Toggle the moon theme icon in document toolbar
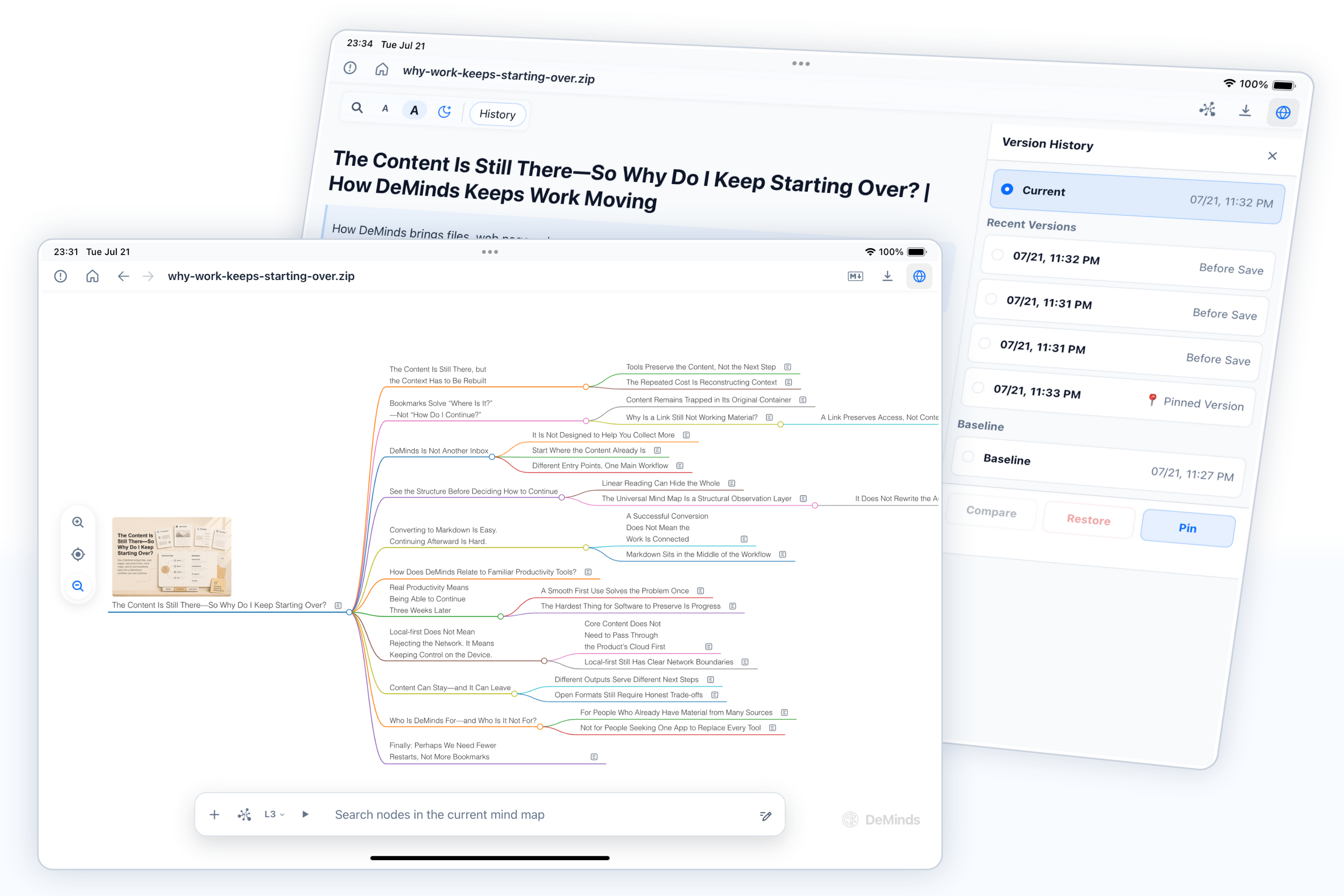This screenshot has width=1344, height=896. 444,112
